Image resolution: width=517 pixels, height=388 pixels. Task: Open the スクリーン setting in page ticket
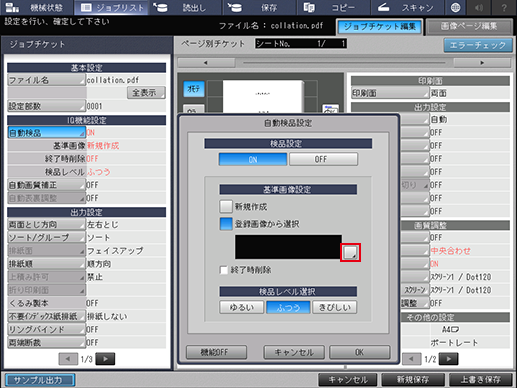[415, 290]
